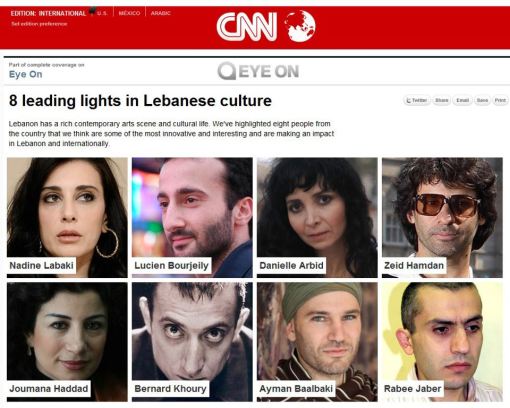Save the article
This screenshot has width=510, height=408.
click(x=482, y=100)
